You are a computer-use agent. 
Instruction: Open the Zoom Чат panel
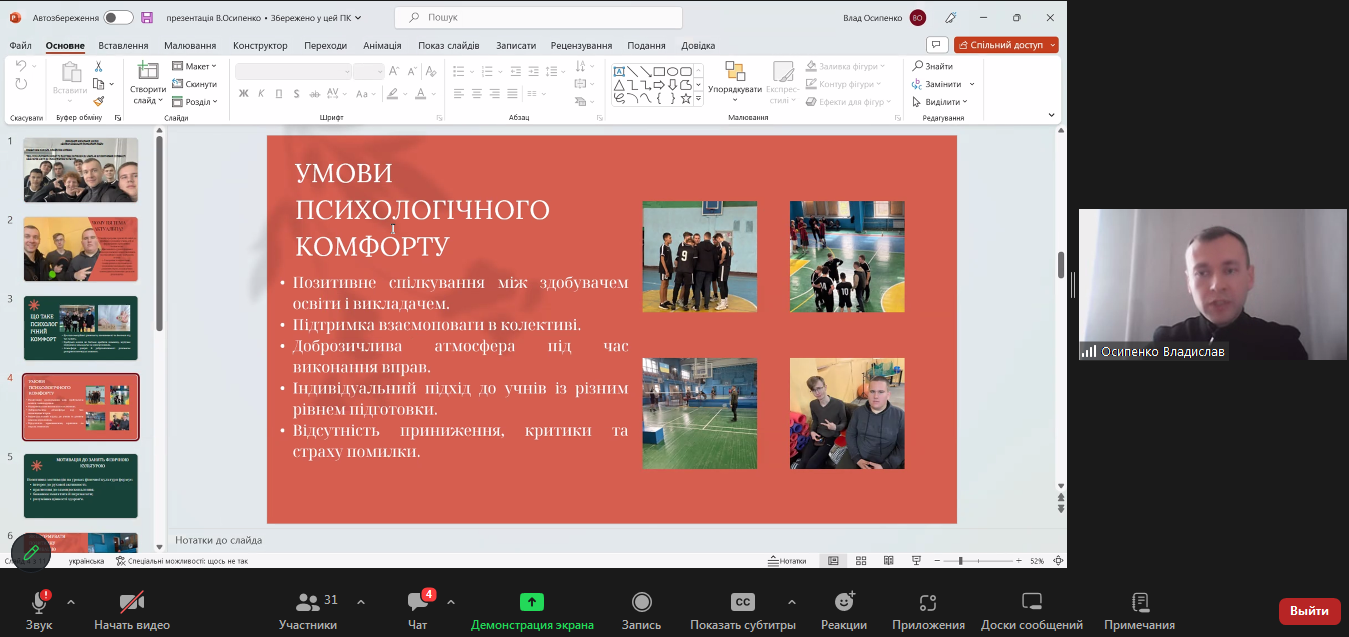point(417,603)
